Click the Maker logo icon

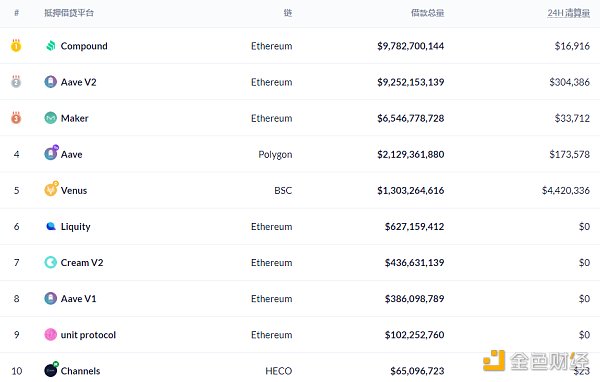[x=51, y=118]
